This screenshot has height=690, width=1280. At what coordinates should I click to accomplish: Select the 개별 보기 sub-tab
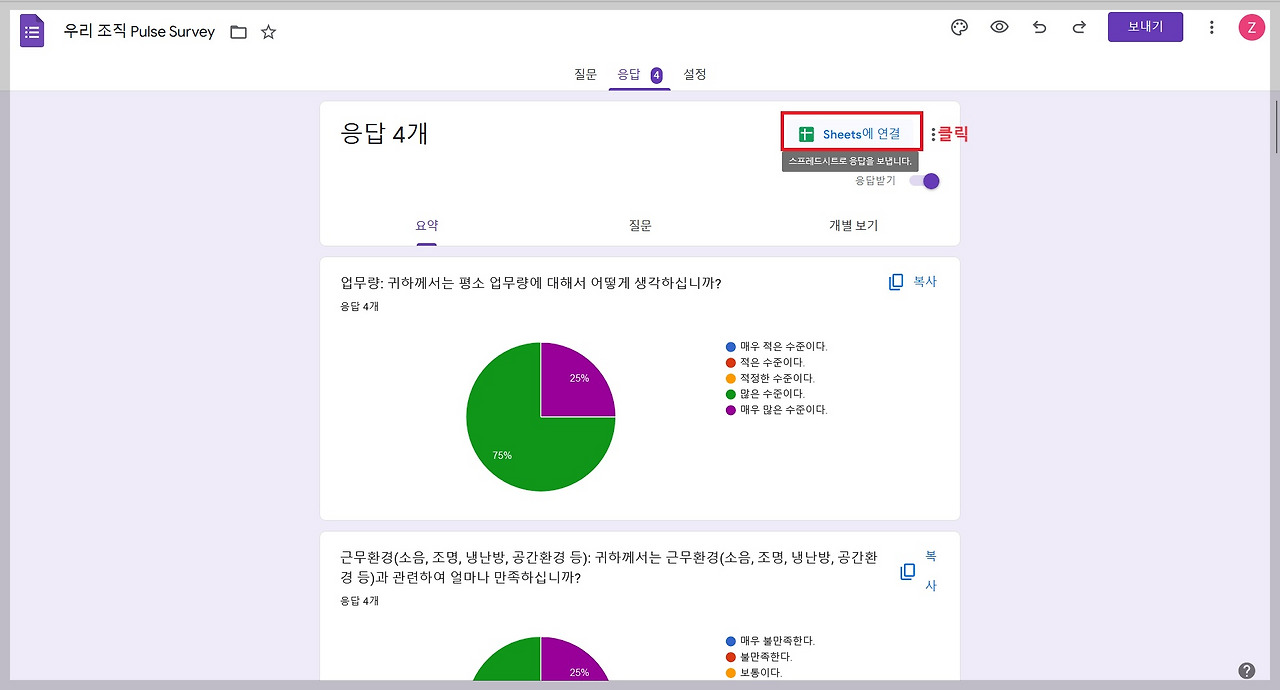pos(853,226)
